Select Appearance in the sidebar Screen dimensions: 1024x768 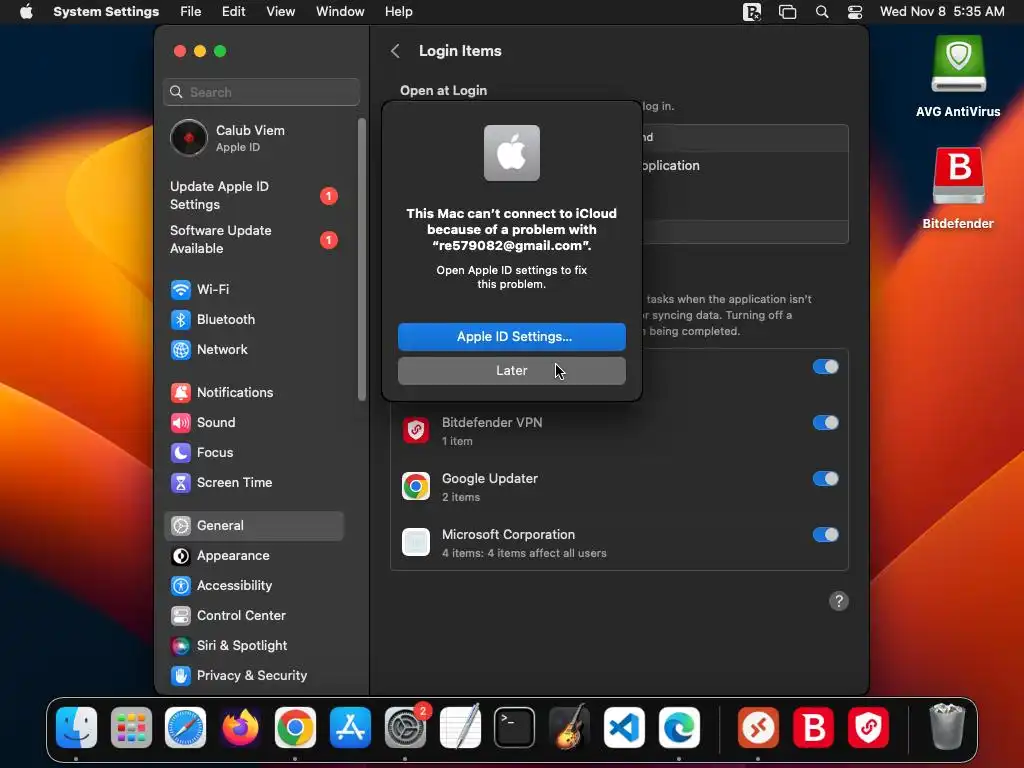pyautogui.click(x=253, y=556)
